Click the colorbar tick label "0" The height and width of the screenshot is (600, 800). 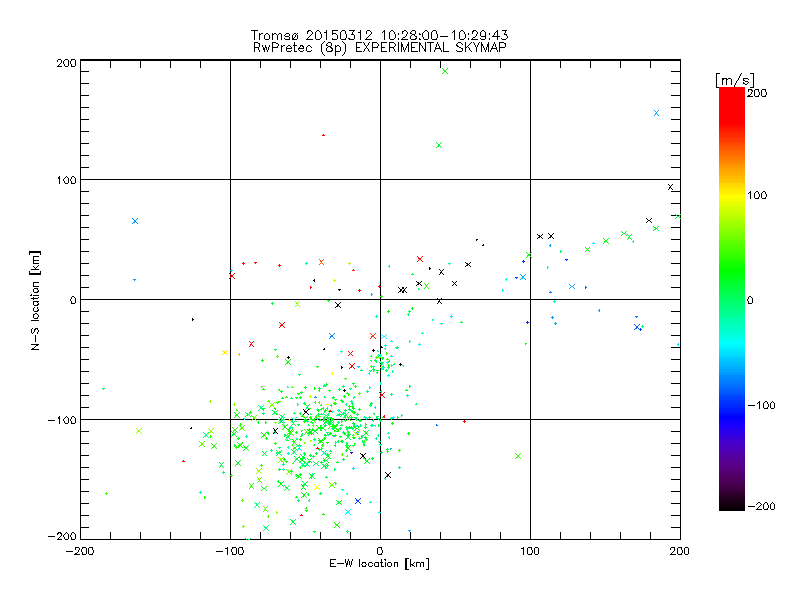[750, 300]
